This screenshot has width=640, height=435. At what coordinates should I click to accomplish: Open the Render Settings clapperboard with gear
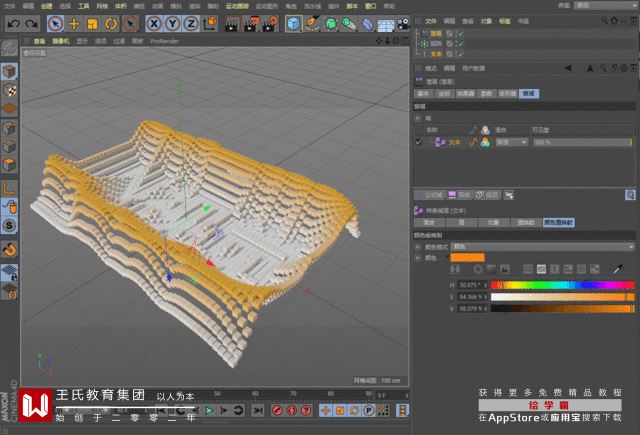[269, 24]
